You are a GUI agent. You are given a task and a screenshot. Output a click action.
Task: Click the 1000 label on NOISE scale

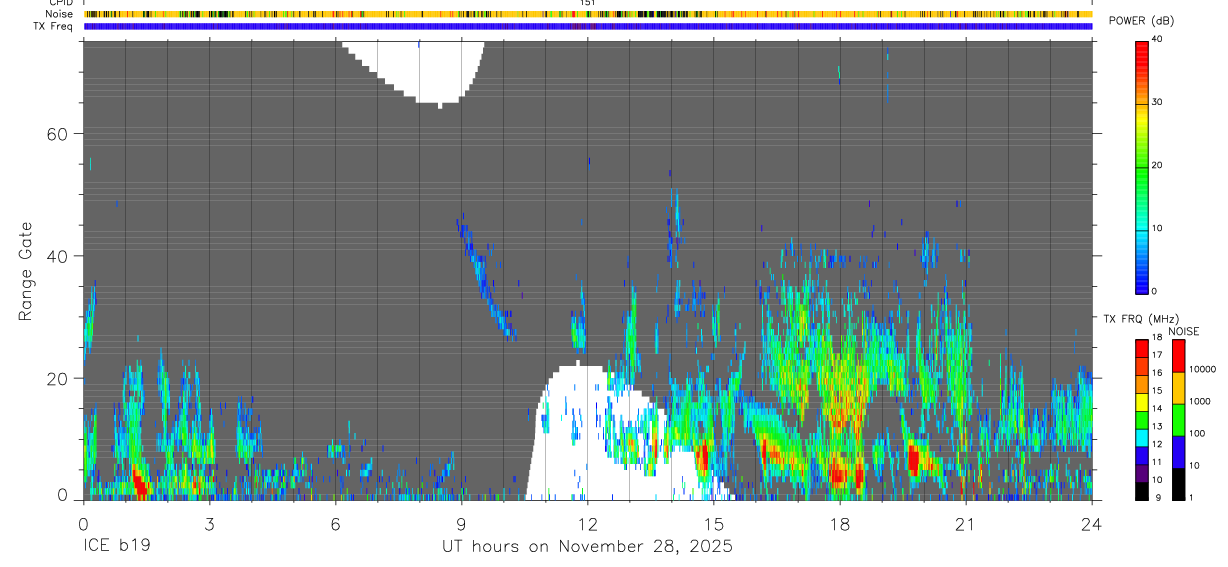click(x=1200, y=401)
